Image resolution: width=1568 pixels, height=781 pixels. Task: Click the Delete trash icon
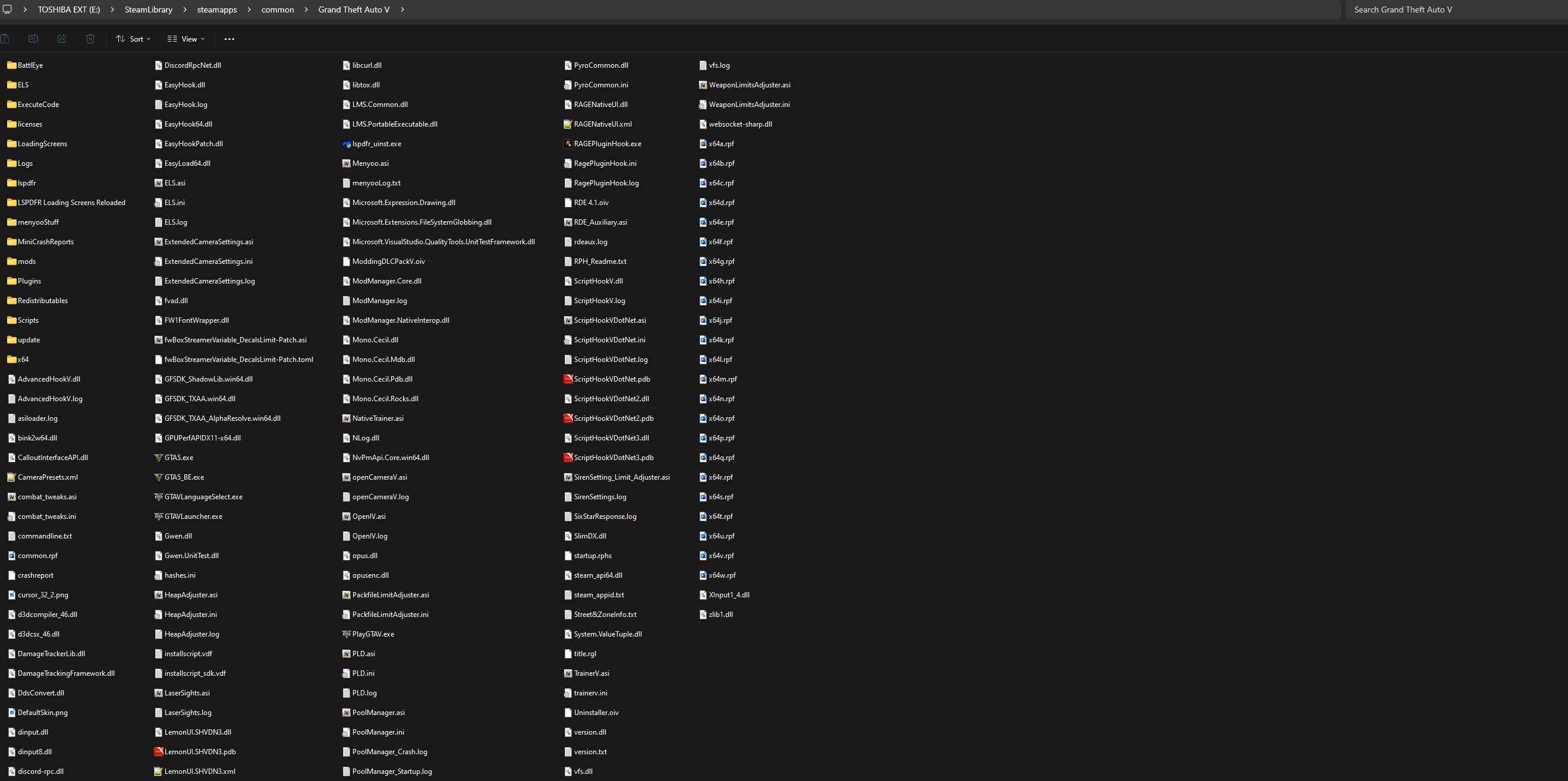pos(90,39)
